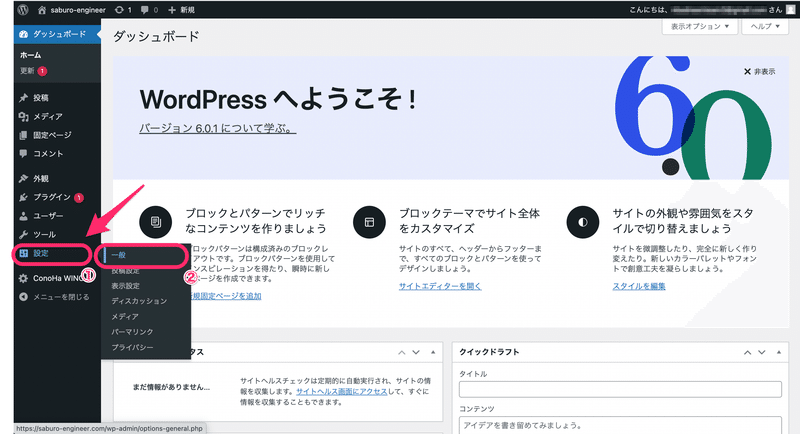Move site health widget up

coord(402,352)
